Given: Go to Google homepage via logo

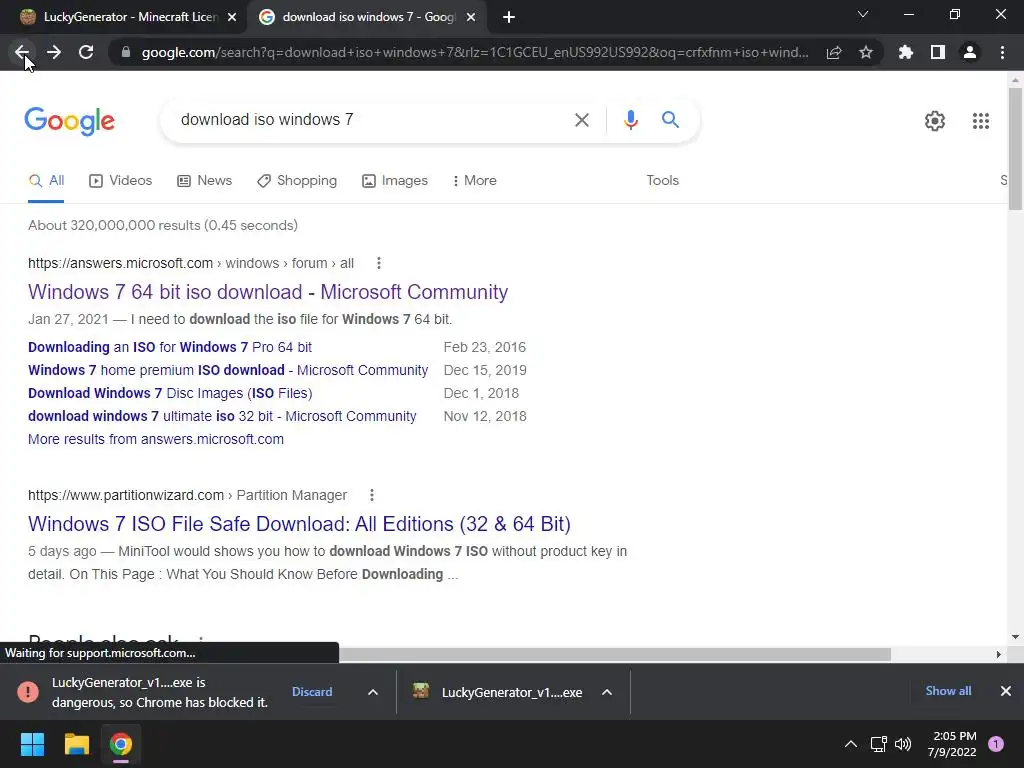Looking at the screenshot, I should pyautogui.click(x=69, y=121).
